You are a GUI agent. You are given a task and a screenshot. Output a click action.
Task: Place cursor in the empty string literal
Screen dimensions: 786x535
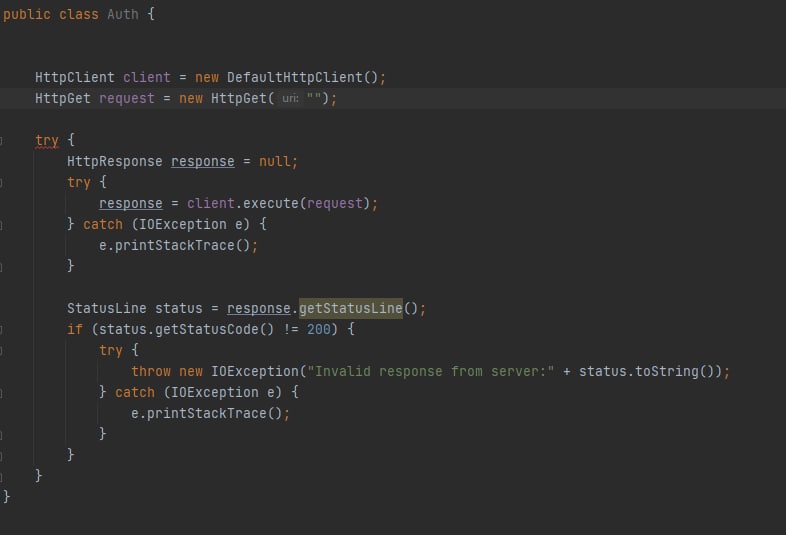tap(314, 97)
